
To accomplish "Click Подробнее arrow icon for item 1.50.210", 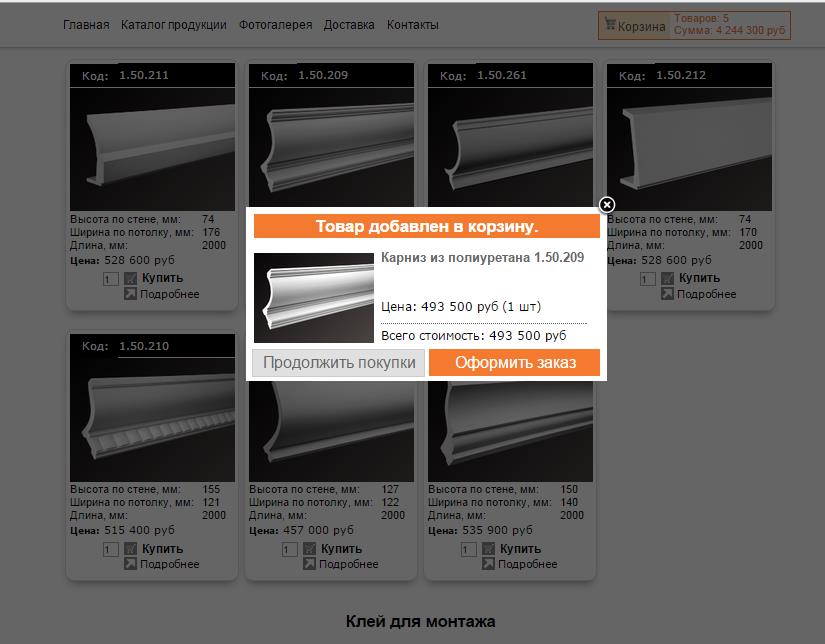I will tap(130, 564).
